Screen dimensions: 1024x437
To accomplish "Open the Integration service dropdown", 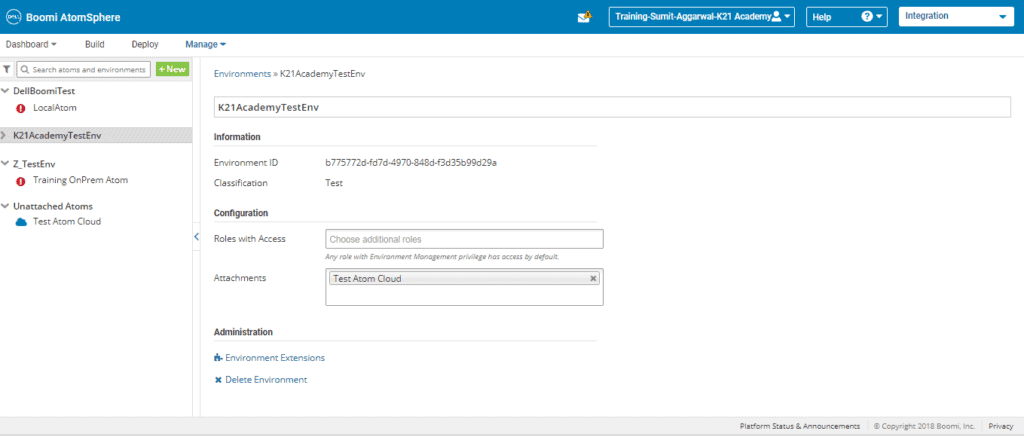I will point(955,17).
